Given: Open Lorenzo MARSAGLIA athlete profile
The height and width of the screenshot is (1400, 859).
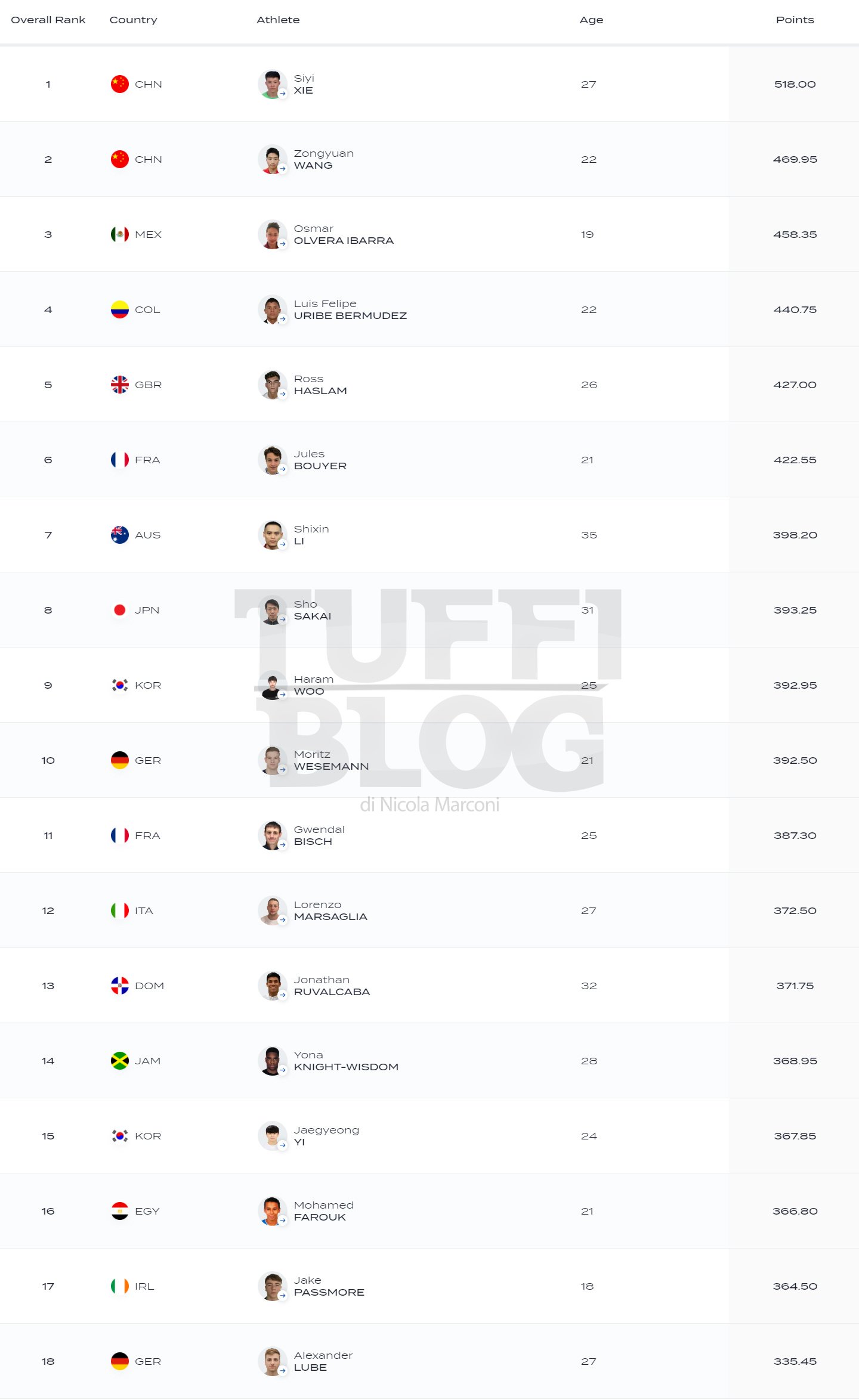Looking at the screenshot, I should 330,910.
